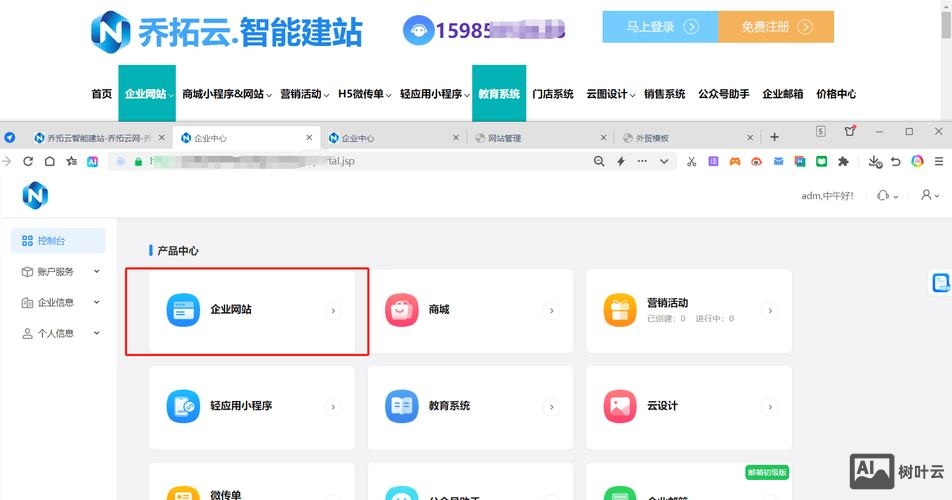Open the 营销活动 gift icon

tap(620, 310)
